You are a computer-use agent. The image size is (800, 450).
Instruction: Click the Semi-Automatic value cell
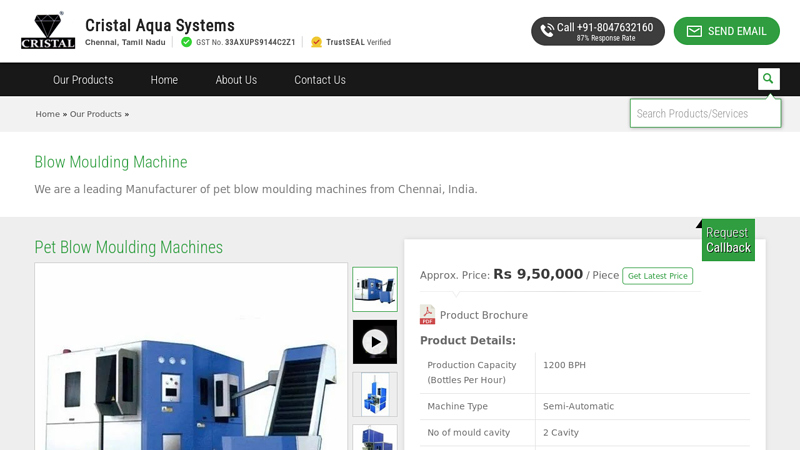coord(642,406)
